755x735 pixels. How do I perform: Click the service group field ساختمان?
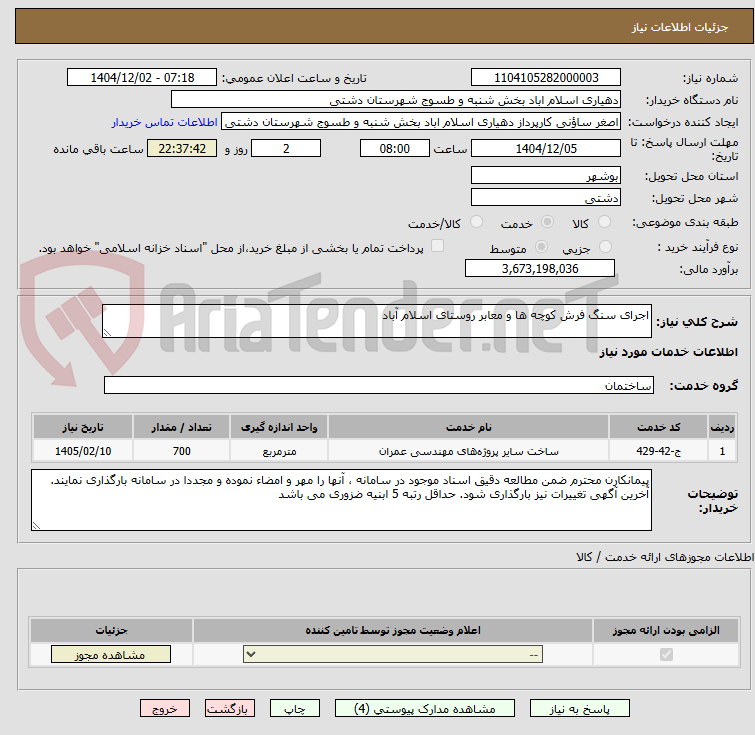tap(378, 385)
